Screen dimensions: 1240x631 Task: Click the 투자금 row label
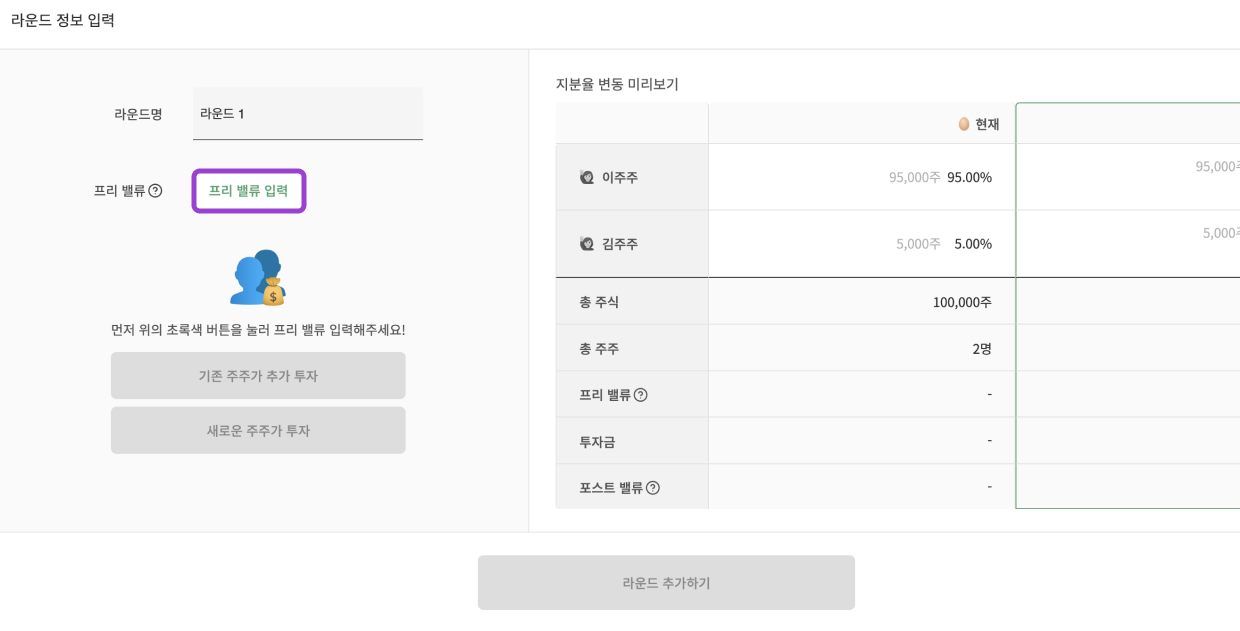pyautogui.click(x=597, y=441)
